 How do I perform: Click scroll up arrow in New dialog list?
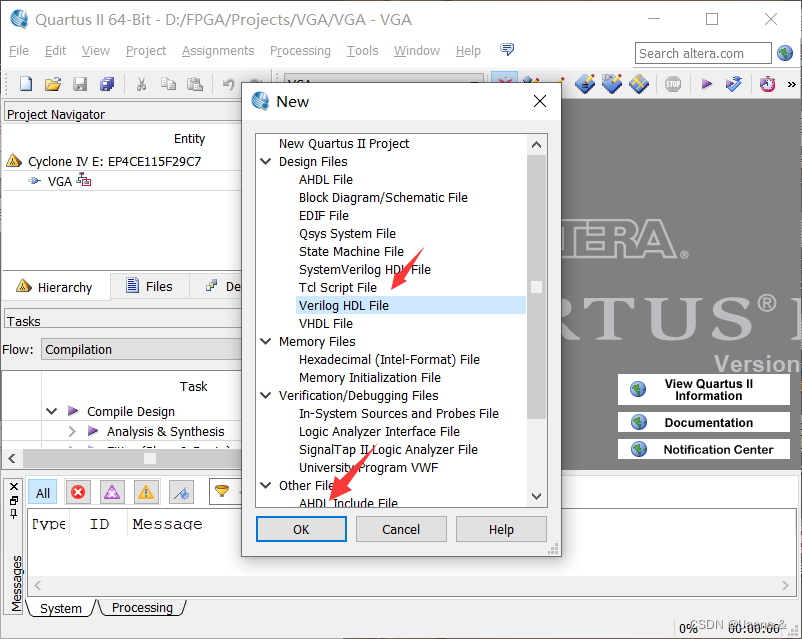click(537, 145)
